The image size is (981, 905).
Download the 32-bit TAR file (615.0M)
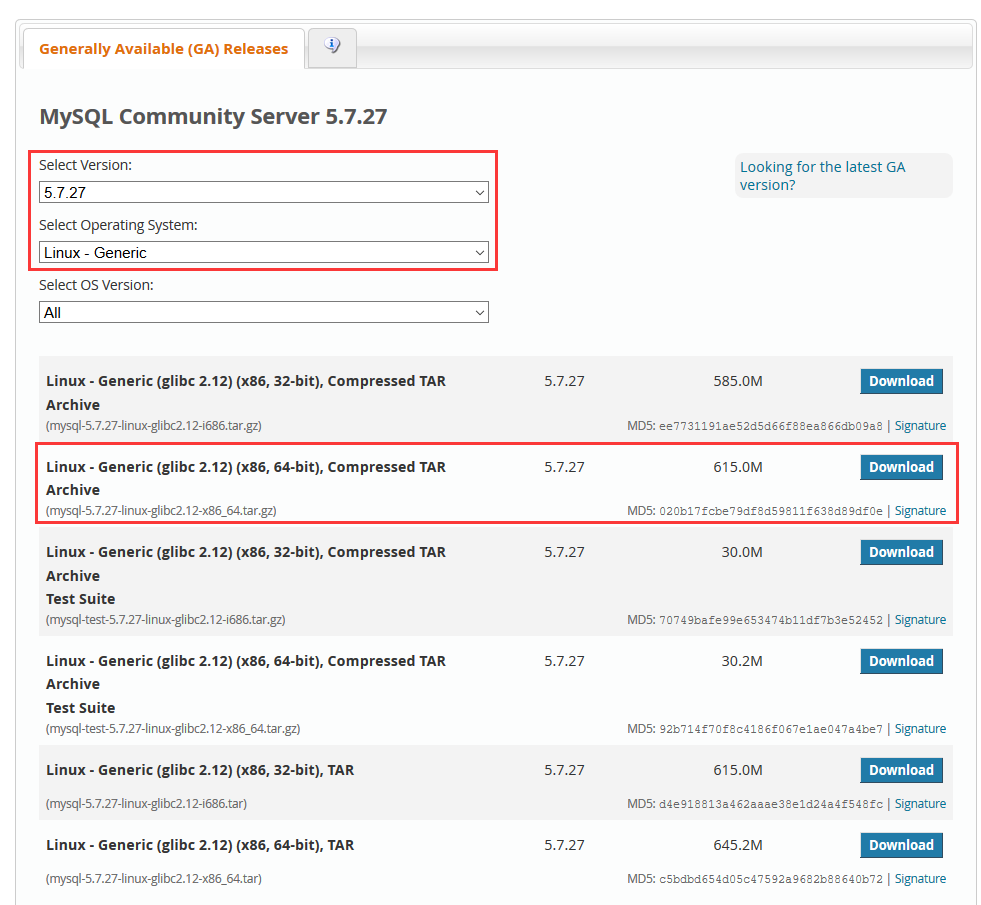[x=900, y=770]
